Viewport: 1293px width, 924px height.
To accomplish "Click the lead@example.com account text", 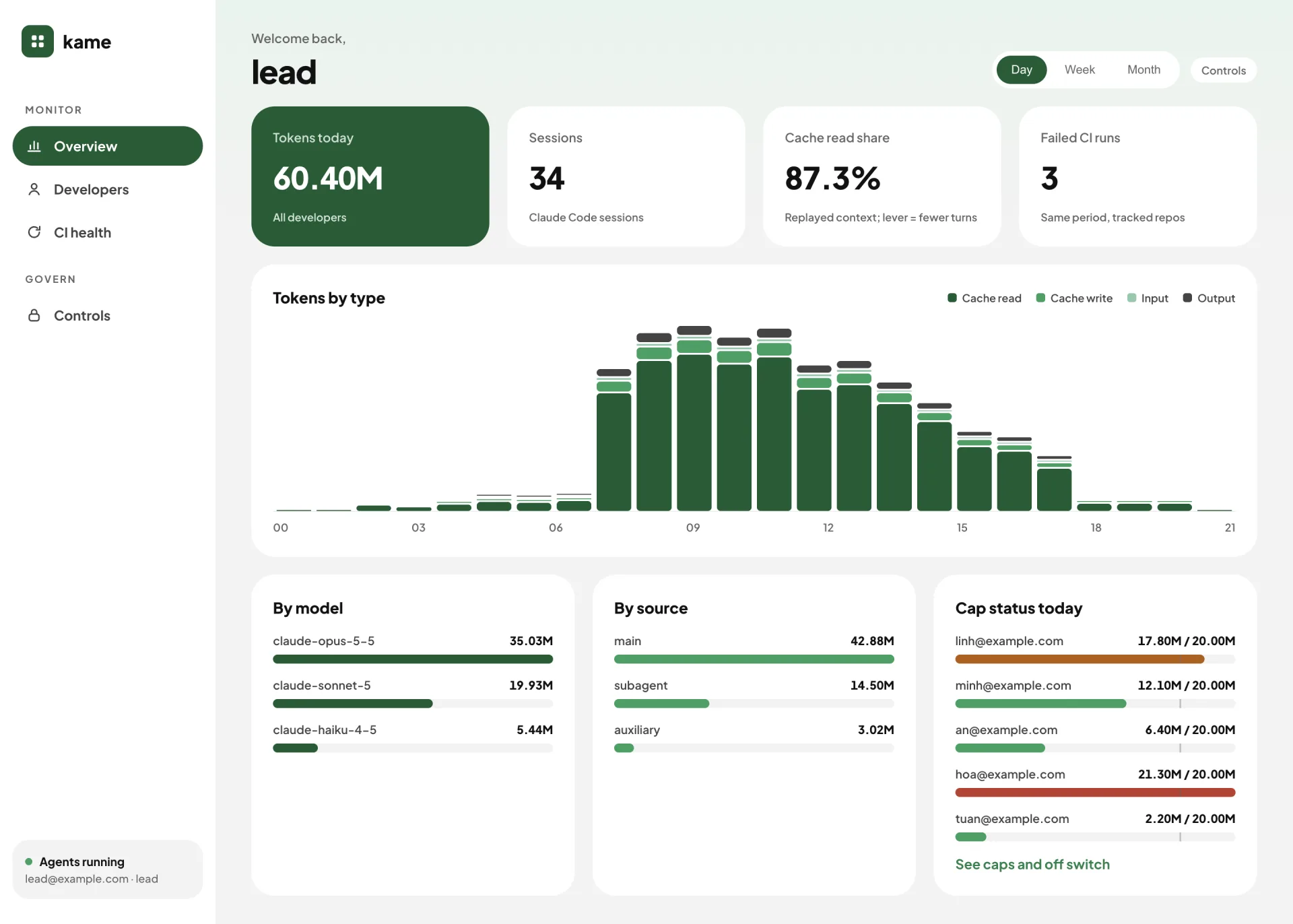I will (x=92, y=879).
